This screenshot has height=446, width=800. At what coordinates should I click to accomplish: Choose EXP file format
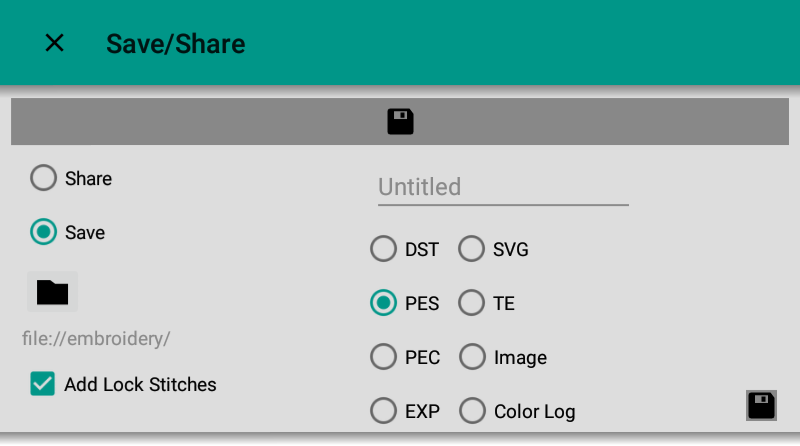[383, 411]
